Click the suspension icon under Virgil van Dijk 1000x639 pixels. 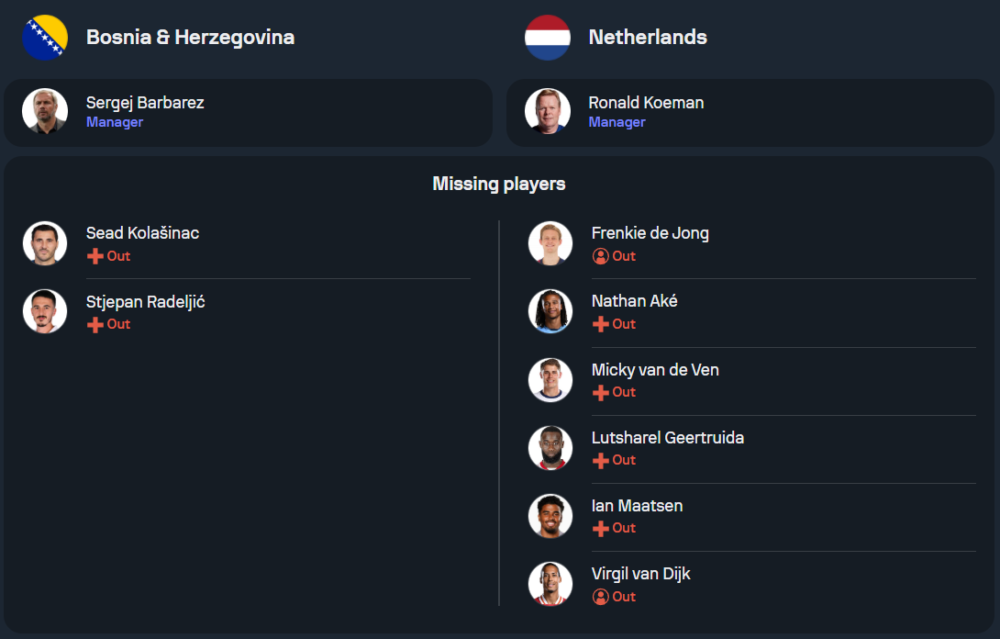pos(600,597)
